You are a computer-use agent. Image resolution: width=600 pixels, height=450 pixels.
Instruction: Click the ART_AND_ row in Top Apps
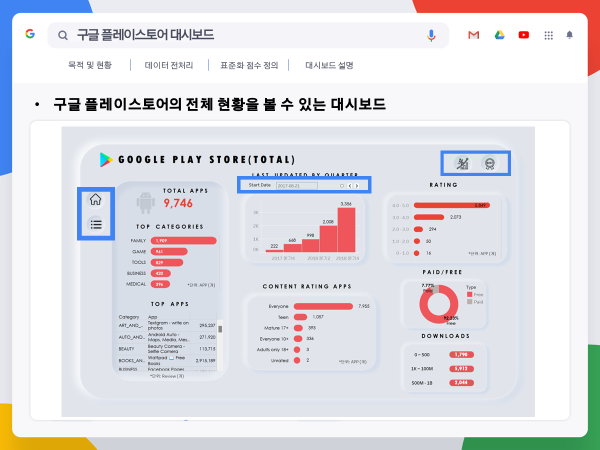click(x=167, y=325)
